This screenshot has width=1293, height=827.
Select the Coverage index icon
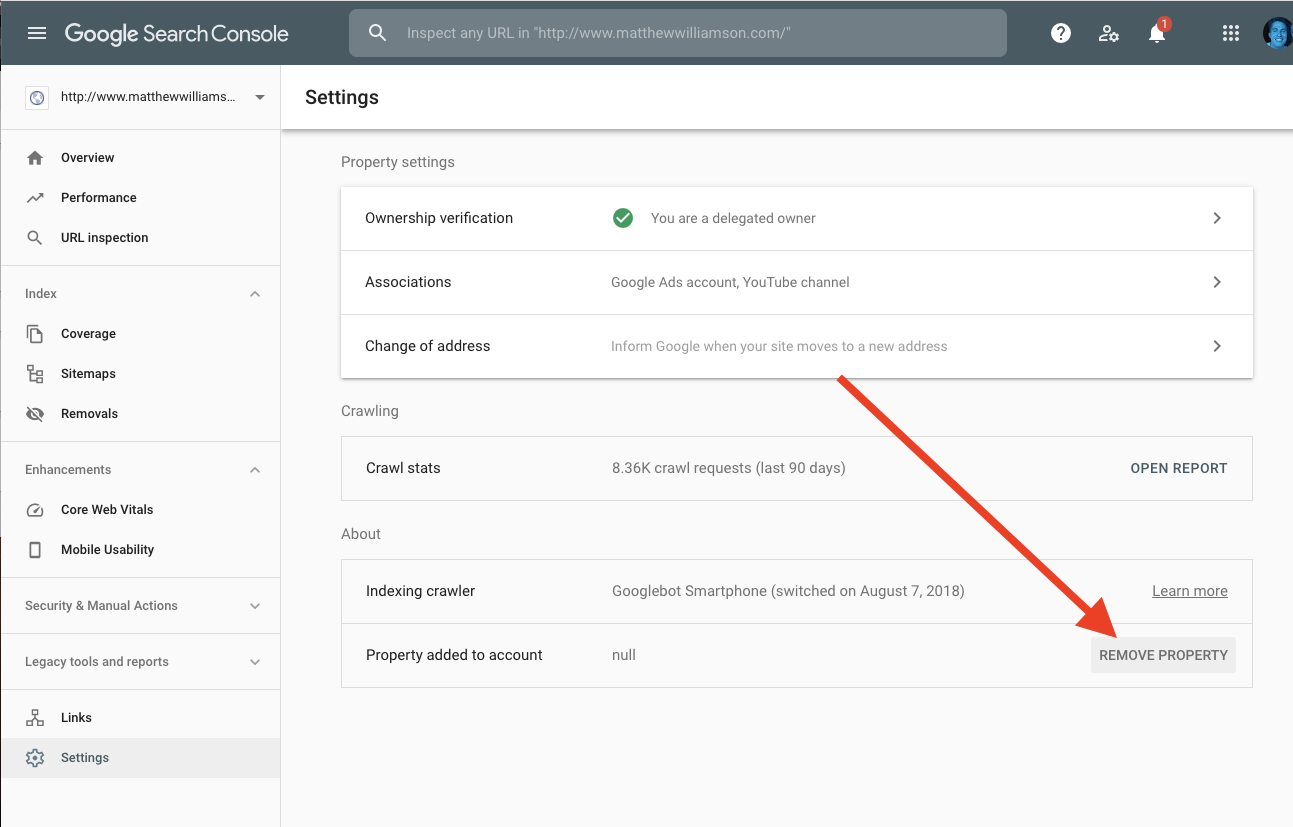coord(36,333)
